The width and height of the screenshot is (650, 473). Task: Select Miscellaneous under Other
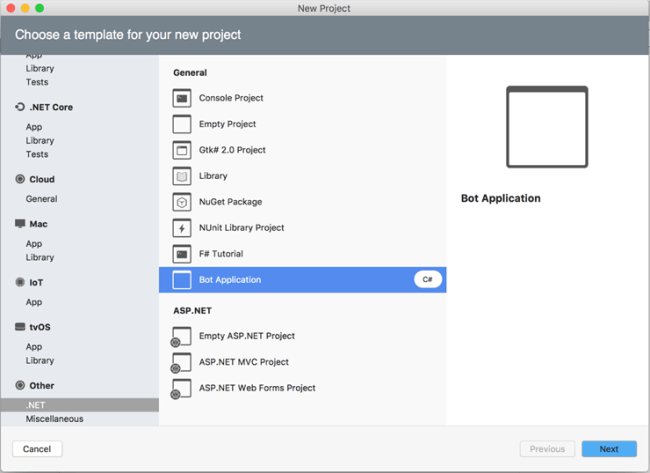(x=54, y=419)
